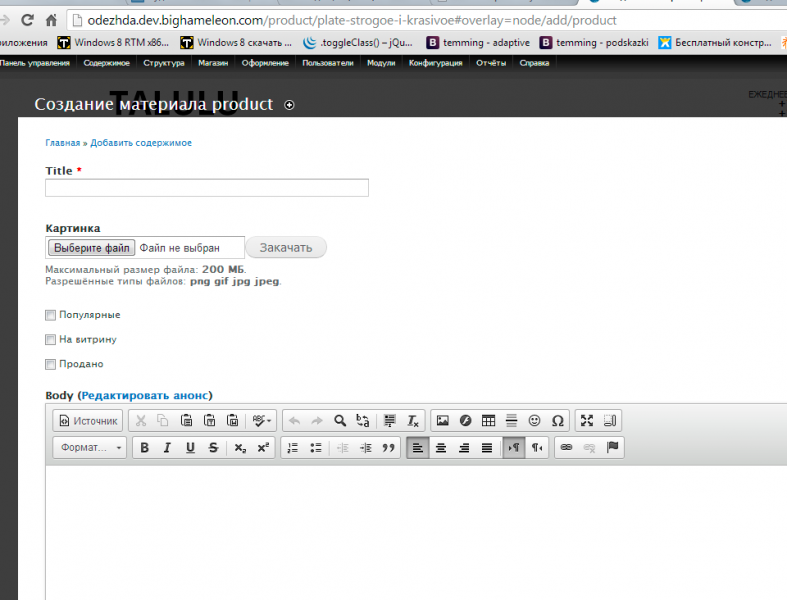Click the Title input field
This screenshot has height=600, width=787.
pyautogui.click(x=207, y=188)
